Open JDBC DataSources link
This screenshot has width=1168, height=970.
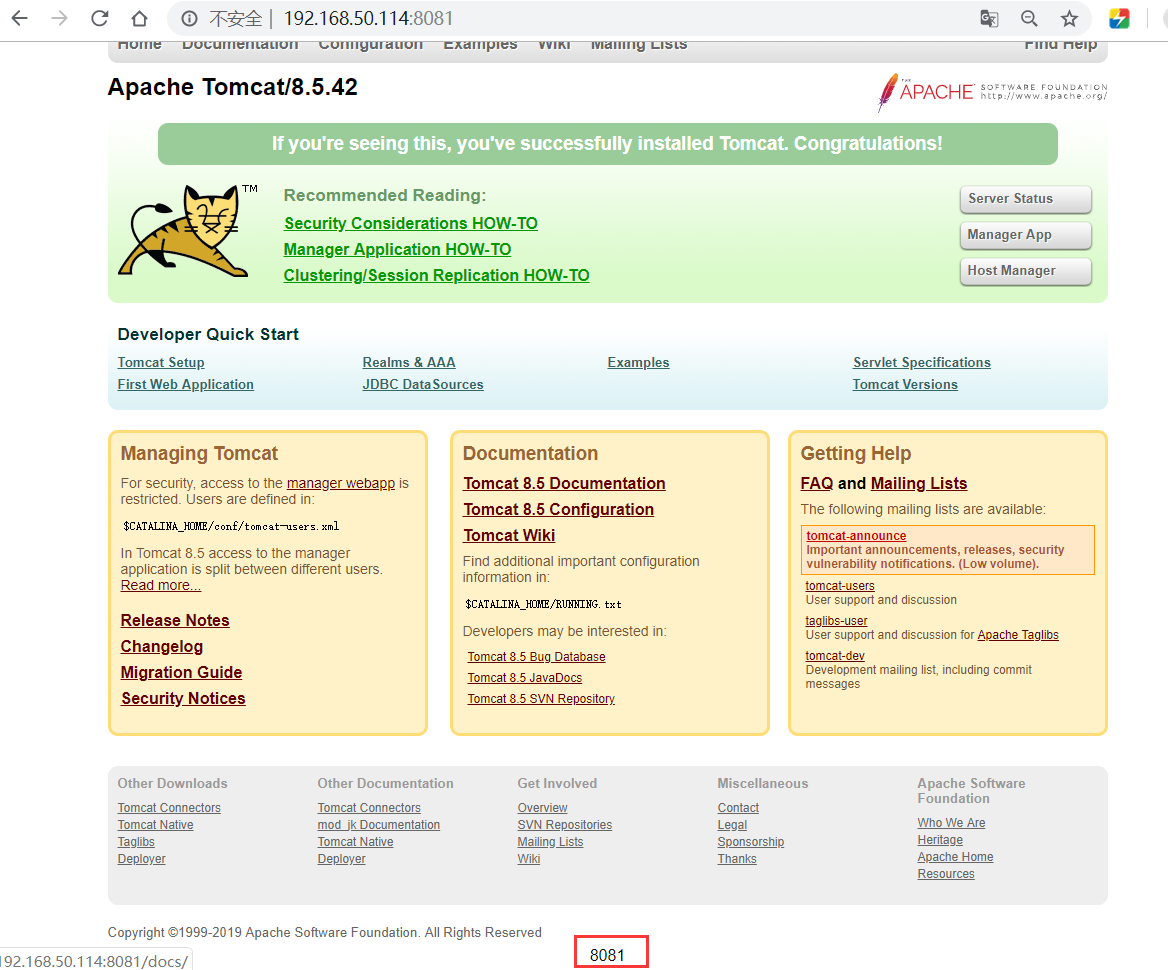pos(422,384)
